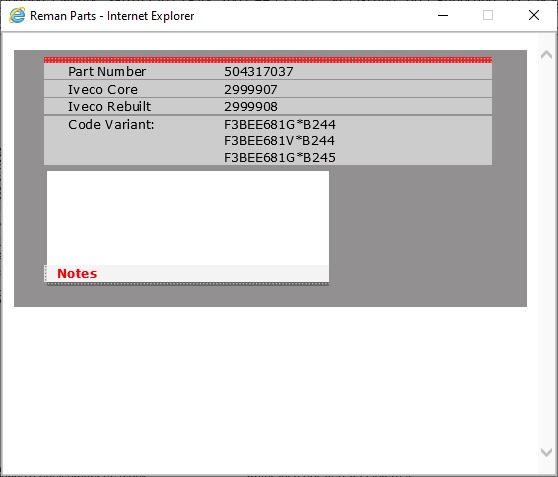Minimize the Reman Parts window
Viewport: 558px width, 477px height.
click(x=443, y=15)
